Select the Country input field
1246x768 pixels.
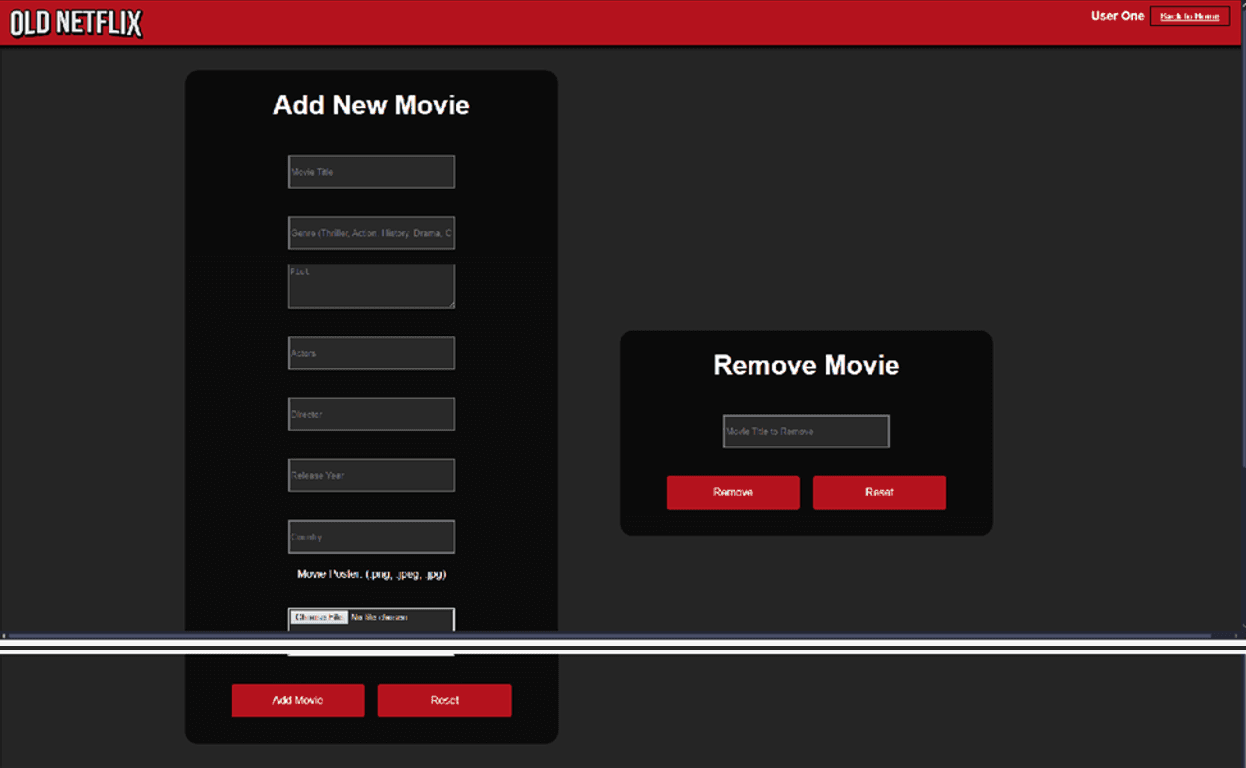pos(371,537)
